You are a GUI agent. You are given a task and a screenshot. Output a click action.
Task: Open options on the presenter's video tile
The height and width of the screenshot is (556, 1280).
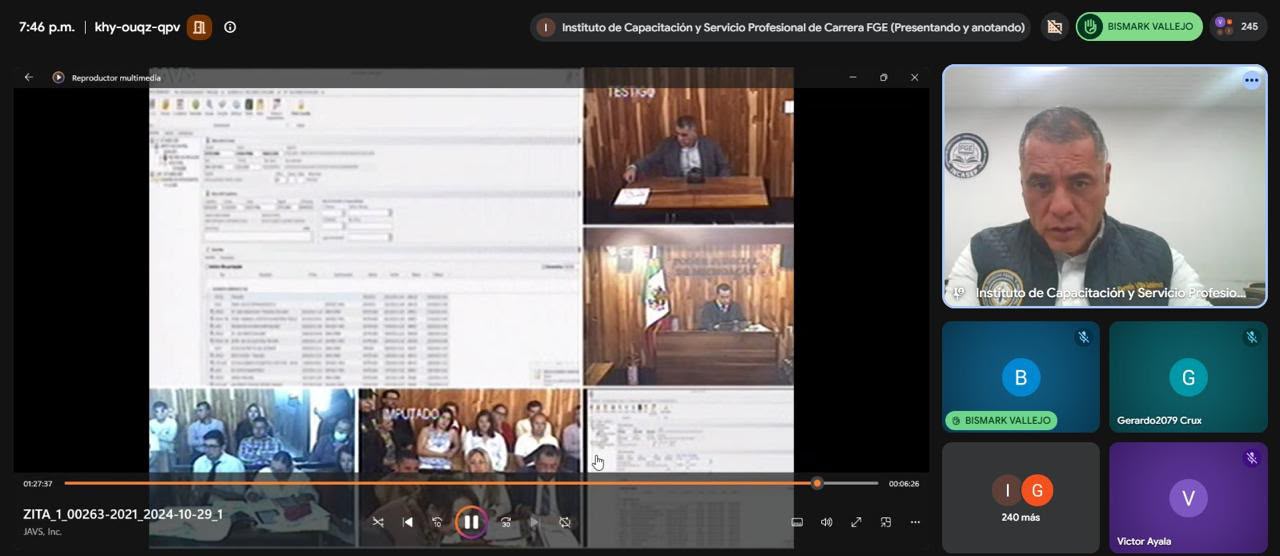click(1251, 80)
